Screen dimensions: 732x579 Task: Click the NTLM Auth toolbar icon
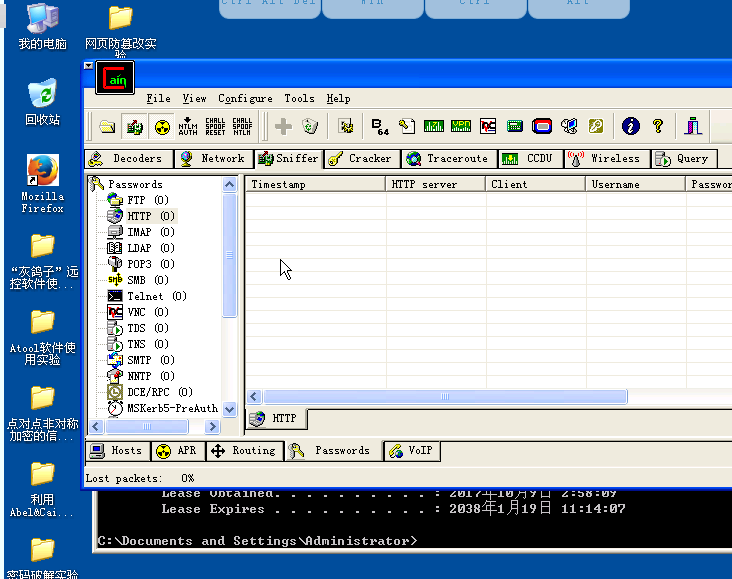point(188,127)
